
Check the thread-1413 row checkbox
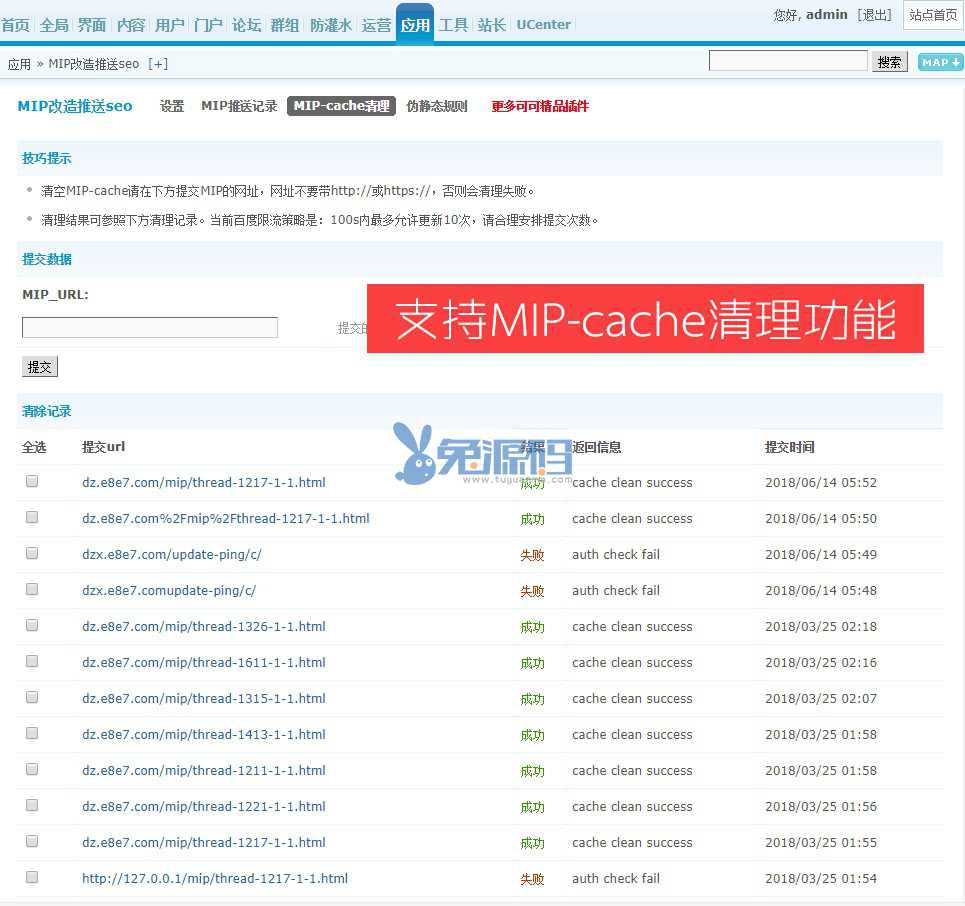tap(32, 733)
